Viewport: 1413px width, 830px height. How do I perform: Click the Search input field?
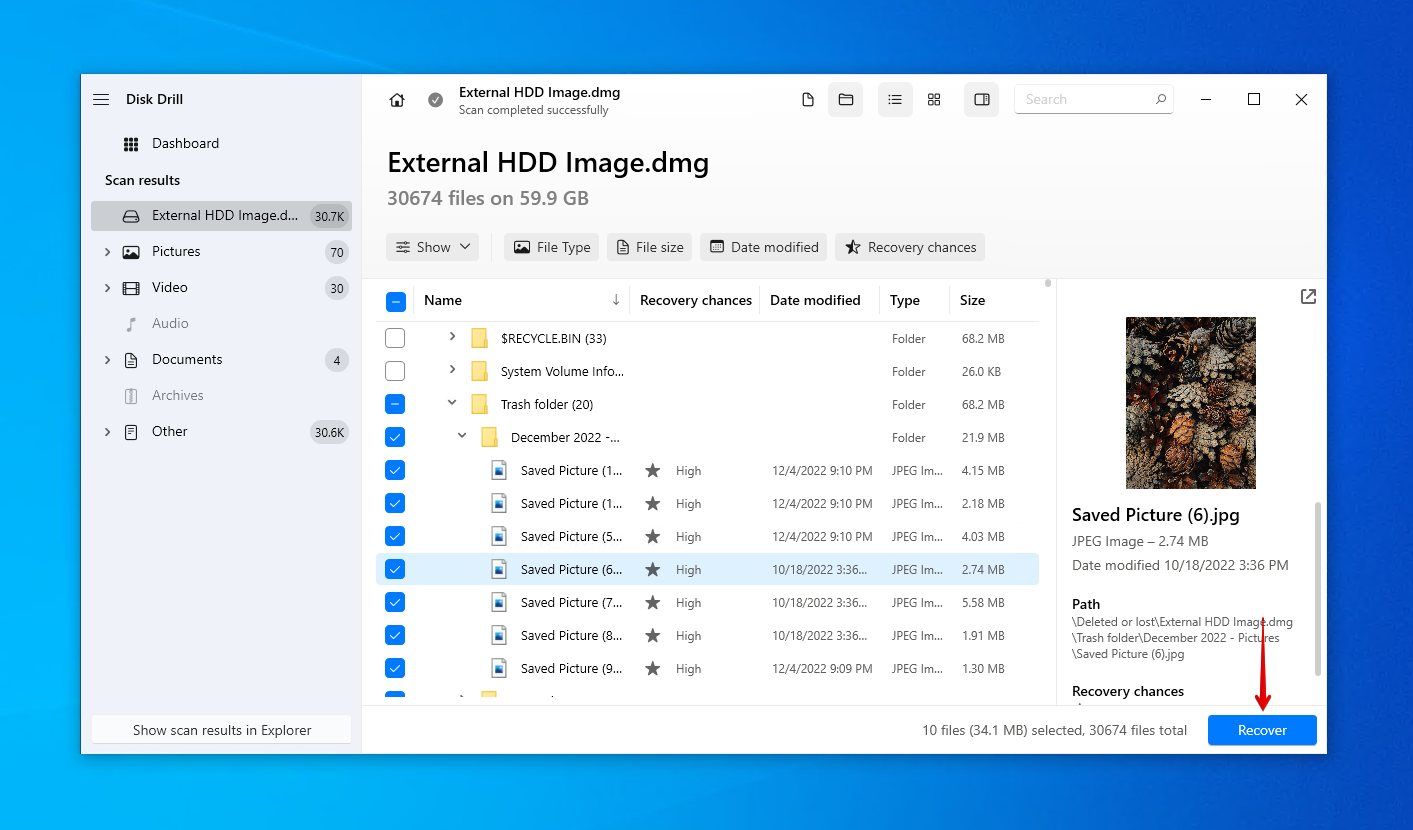pyautogui.click(x=1094, y=99)
